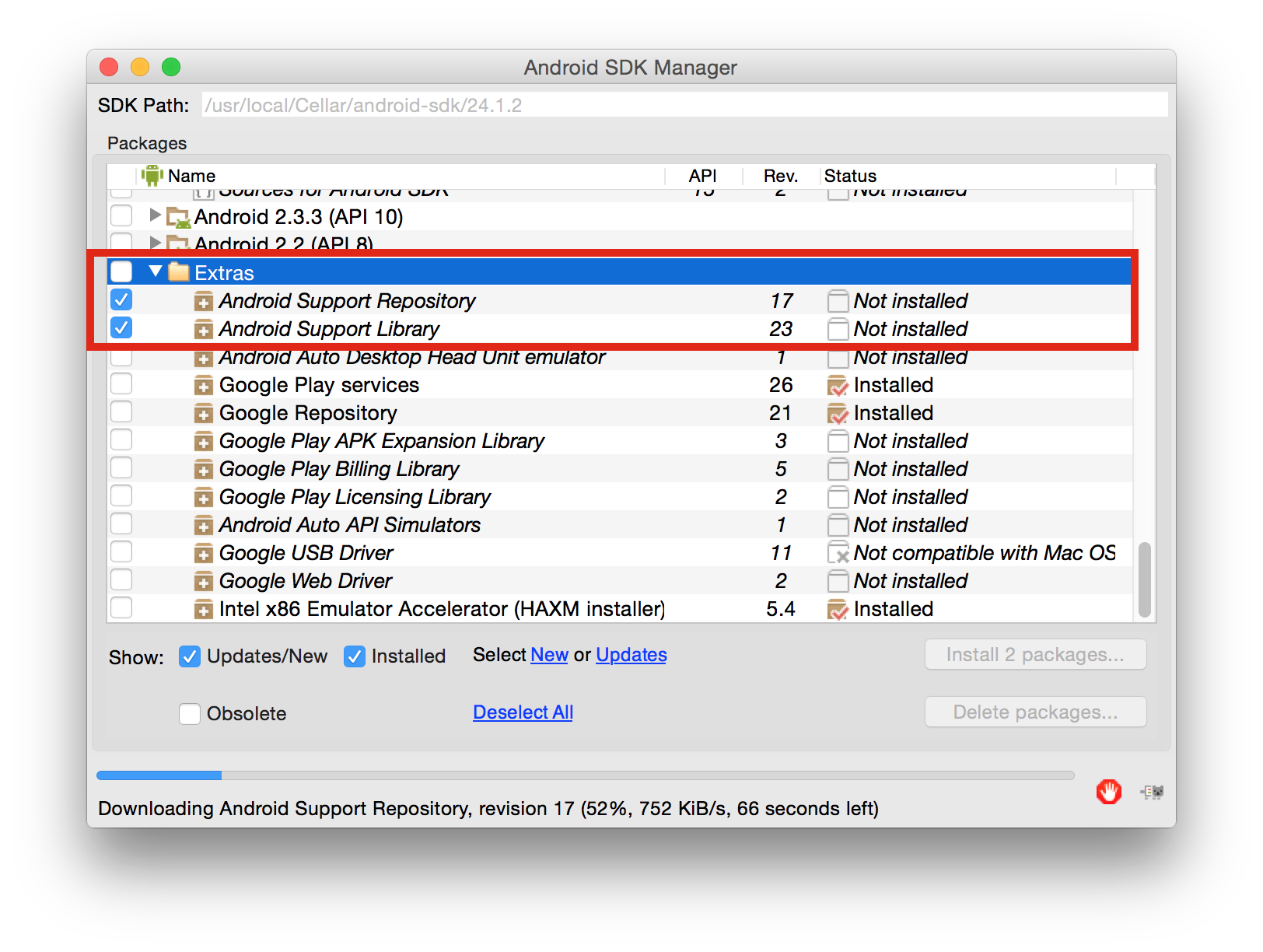
Task: Click the Android robot icon in Name header
Action: click(x=152, y=176)
